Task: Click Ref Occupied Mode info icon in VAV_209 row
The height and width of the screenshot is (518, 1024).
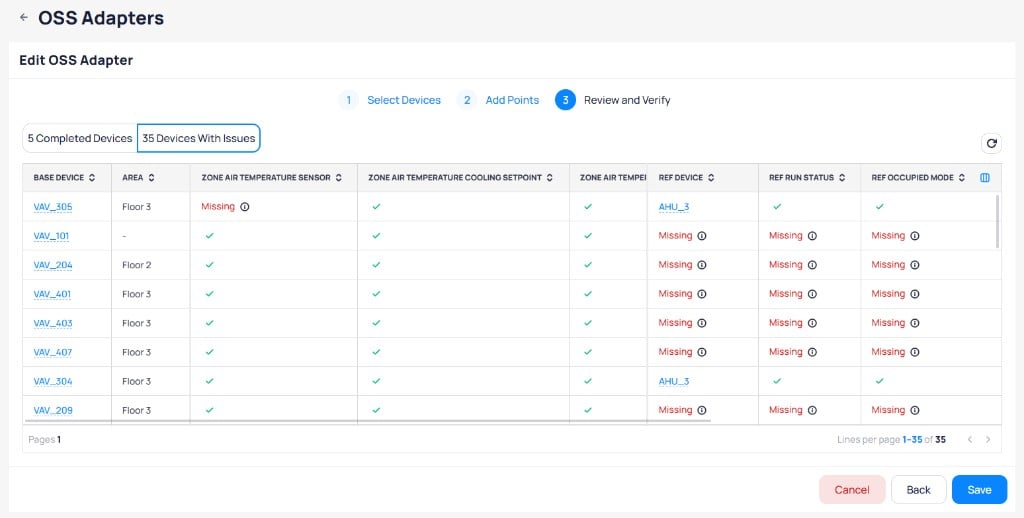Action: tap(915, 410)
